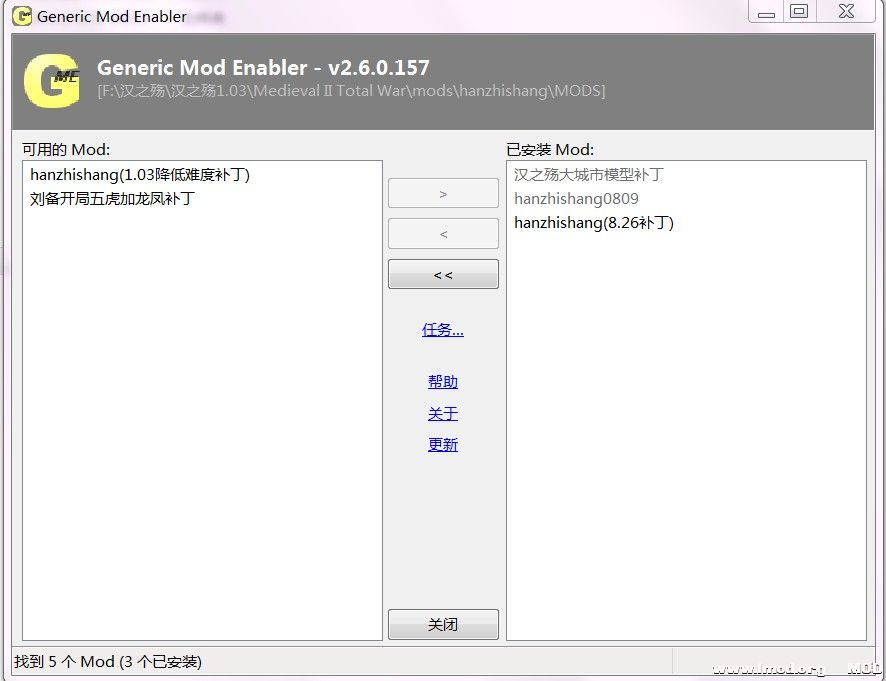This screenshot has height=681, width=886.
Task: Click the 更新 update link
Action: point(443,445)
